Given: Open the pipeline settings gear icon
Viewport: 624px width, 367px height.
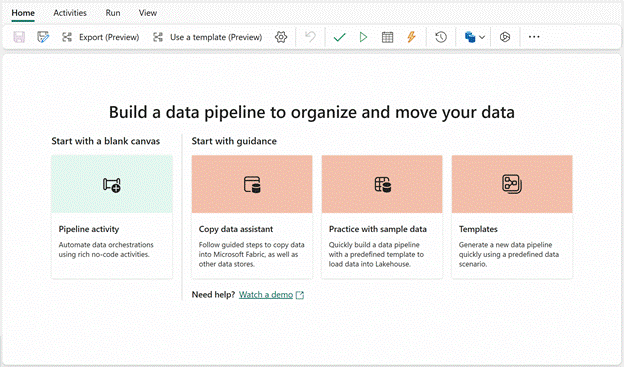Looking at the screenshot, I should (281, 37).
